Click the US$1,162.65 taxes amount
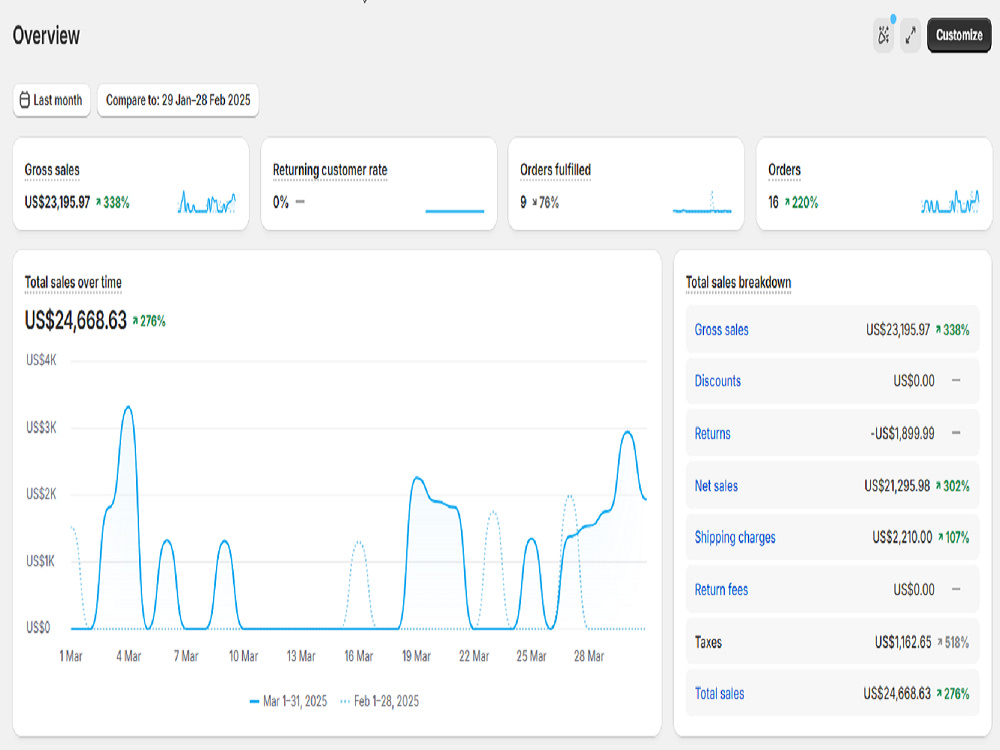 point(902,642)
